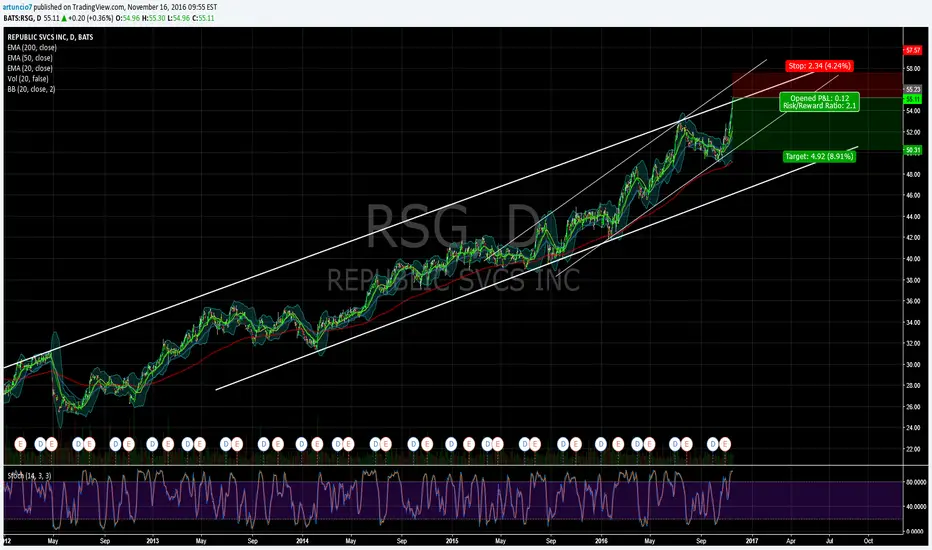Click the 48.00 price axis label

(912, 175)
